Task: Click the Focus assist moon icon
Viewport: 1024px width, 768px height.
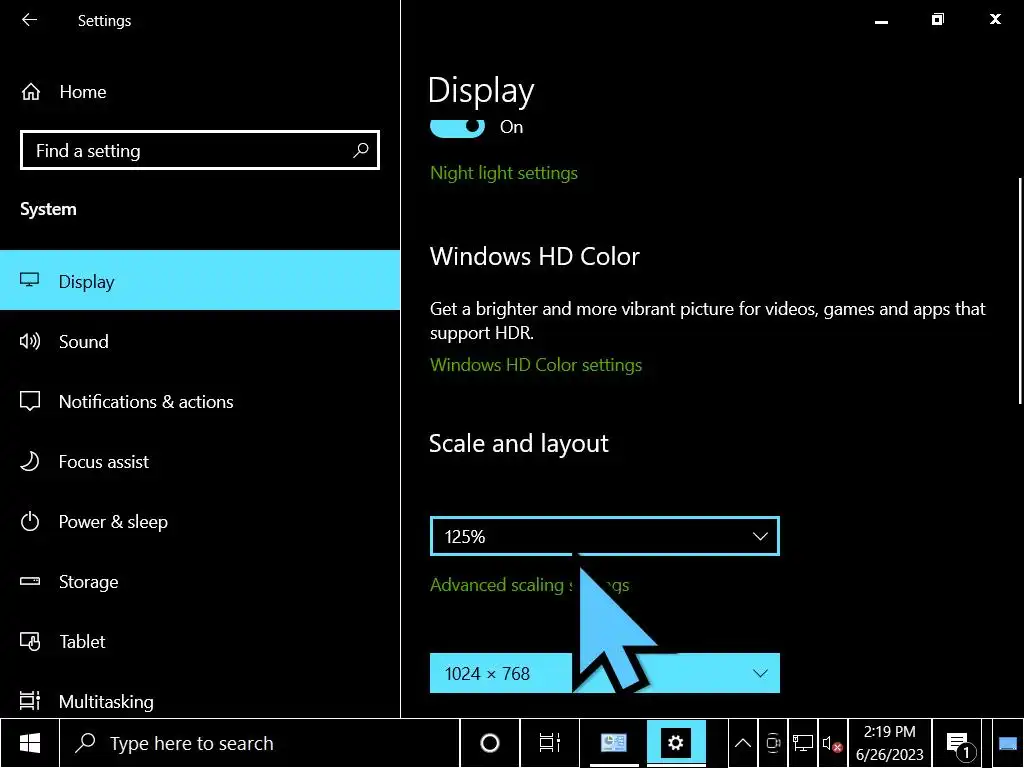Action: tap(29, 461)
